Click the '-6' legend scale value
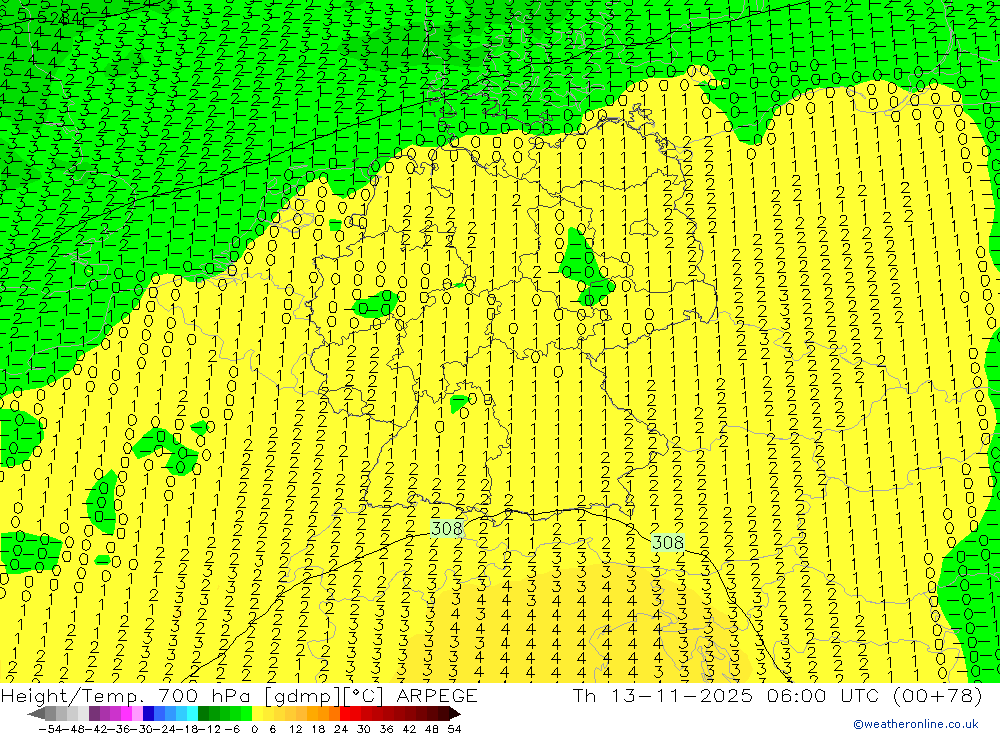The height and width of the screenshot is (733, 1000). pyautogui.click(x=232, y=729)
